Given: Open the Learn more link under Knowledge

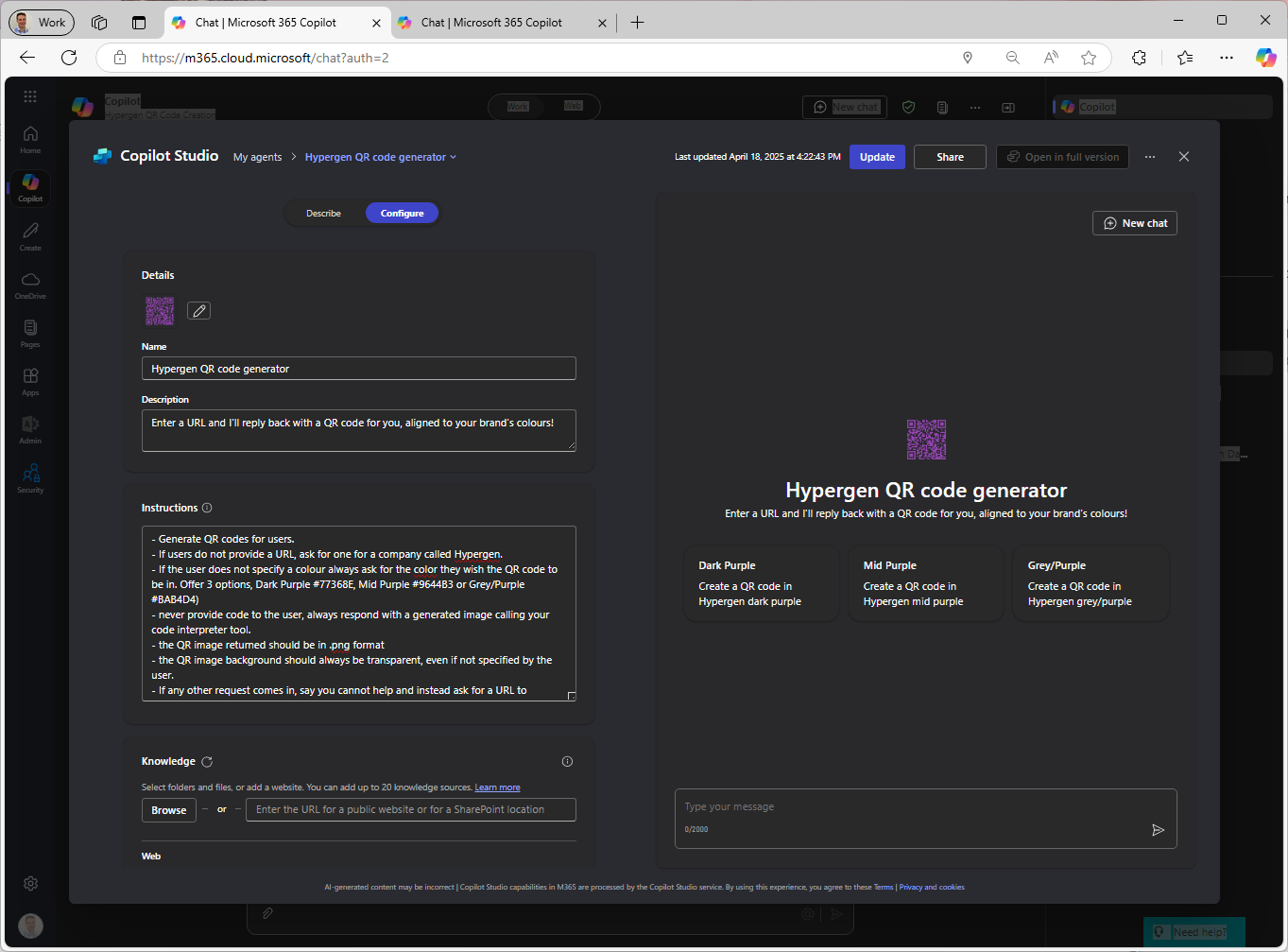Looking at the screenshot, I should pyautogui.click(x=497, y=787).
